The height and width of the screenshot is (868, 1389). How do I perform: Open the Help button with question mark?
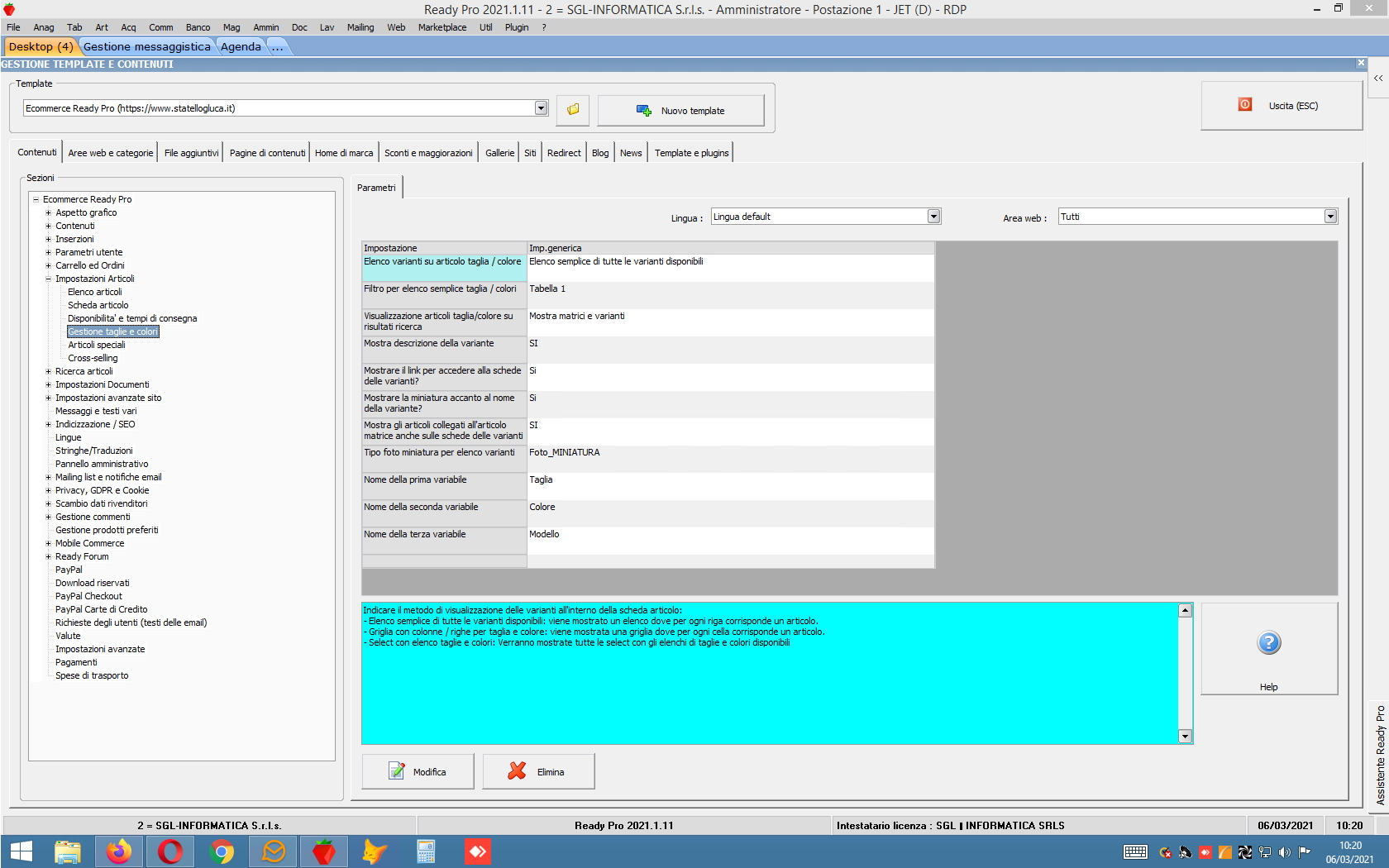pyautogui.click(x=1269, y=649)
